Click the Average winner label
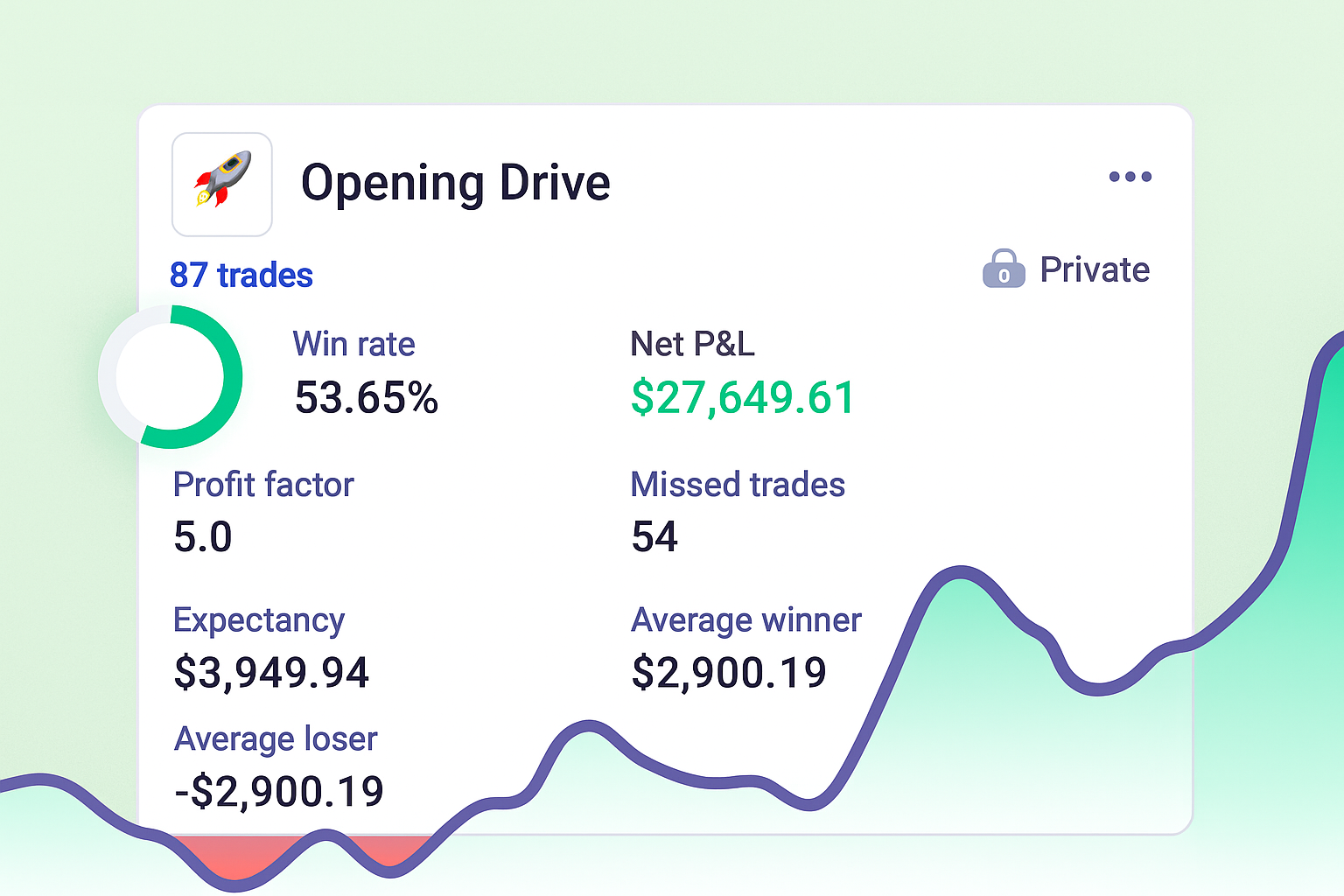Image resolution: width=1344 pixels, height=896 pixels. click(x=746, y=620)
